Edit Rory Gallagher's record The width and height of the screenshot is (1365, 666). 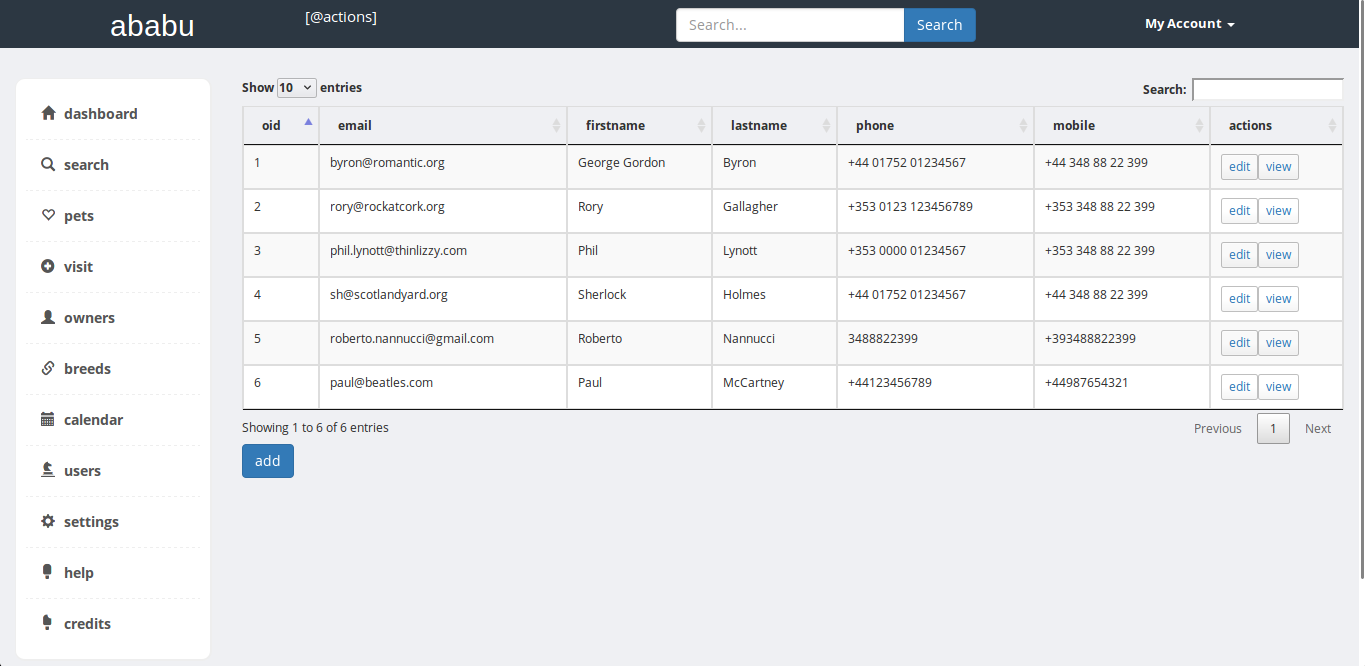click(1239, 211)
